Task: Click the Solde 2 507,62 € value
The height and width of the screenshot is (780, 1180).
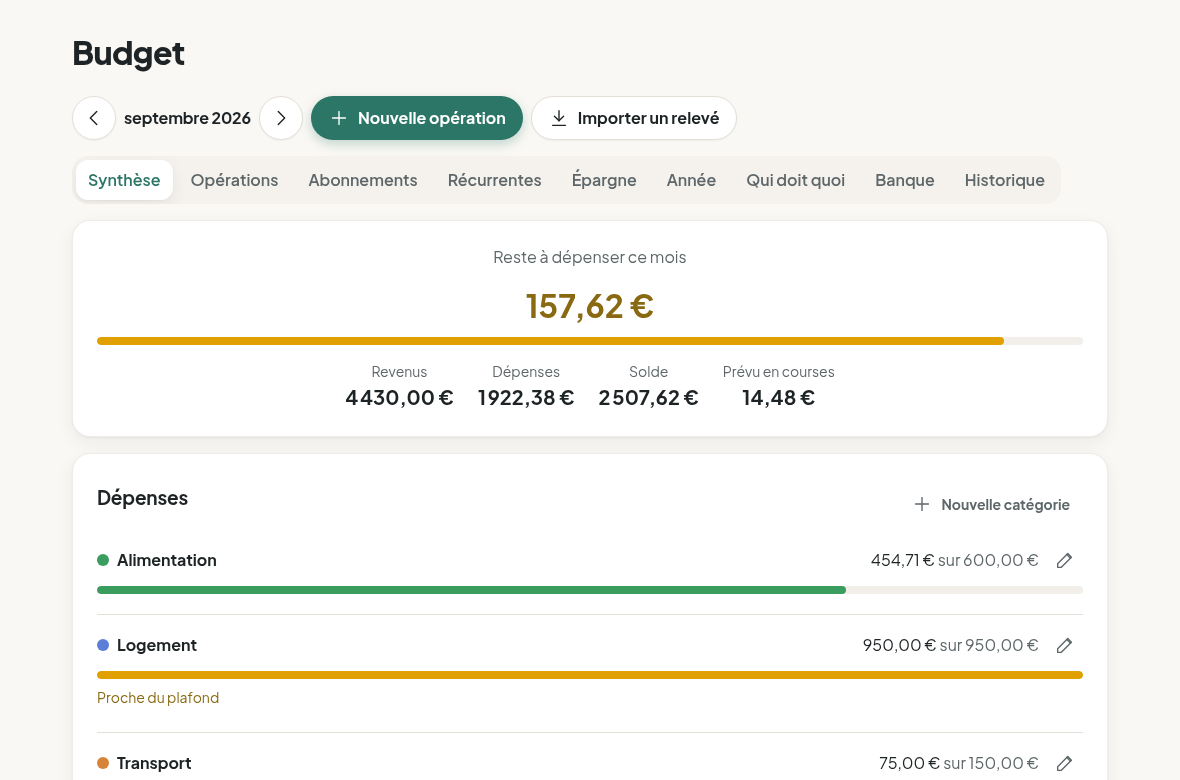Action: click(649, 398)
